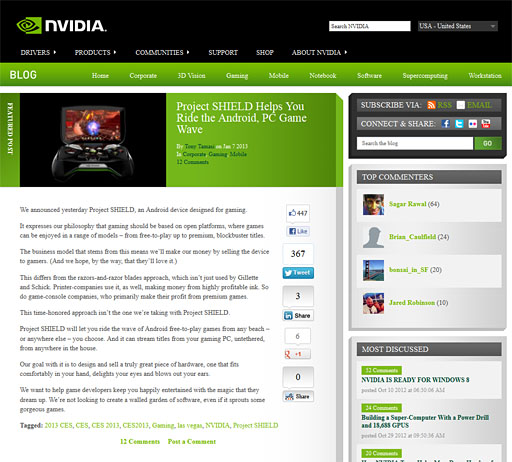Tweet this blog post

298,273
